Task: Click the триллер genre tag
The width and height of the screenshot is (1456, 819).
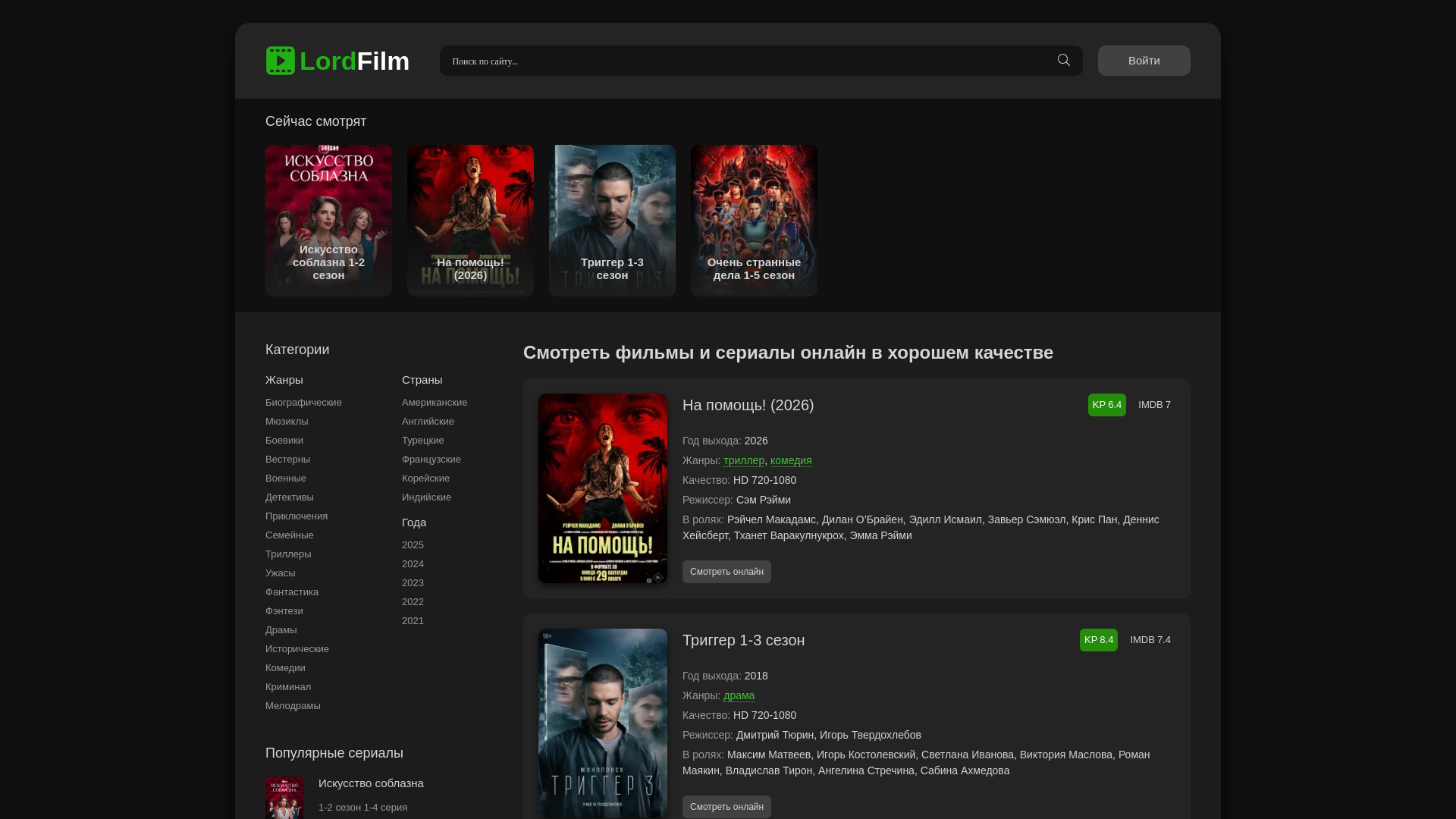Action: point(744,460)
